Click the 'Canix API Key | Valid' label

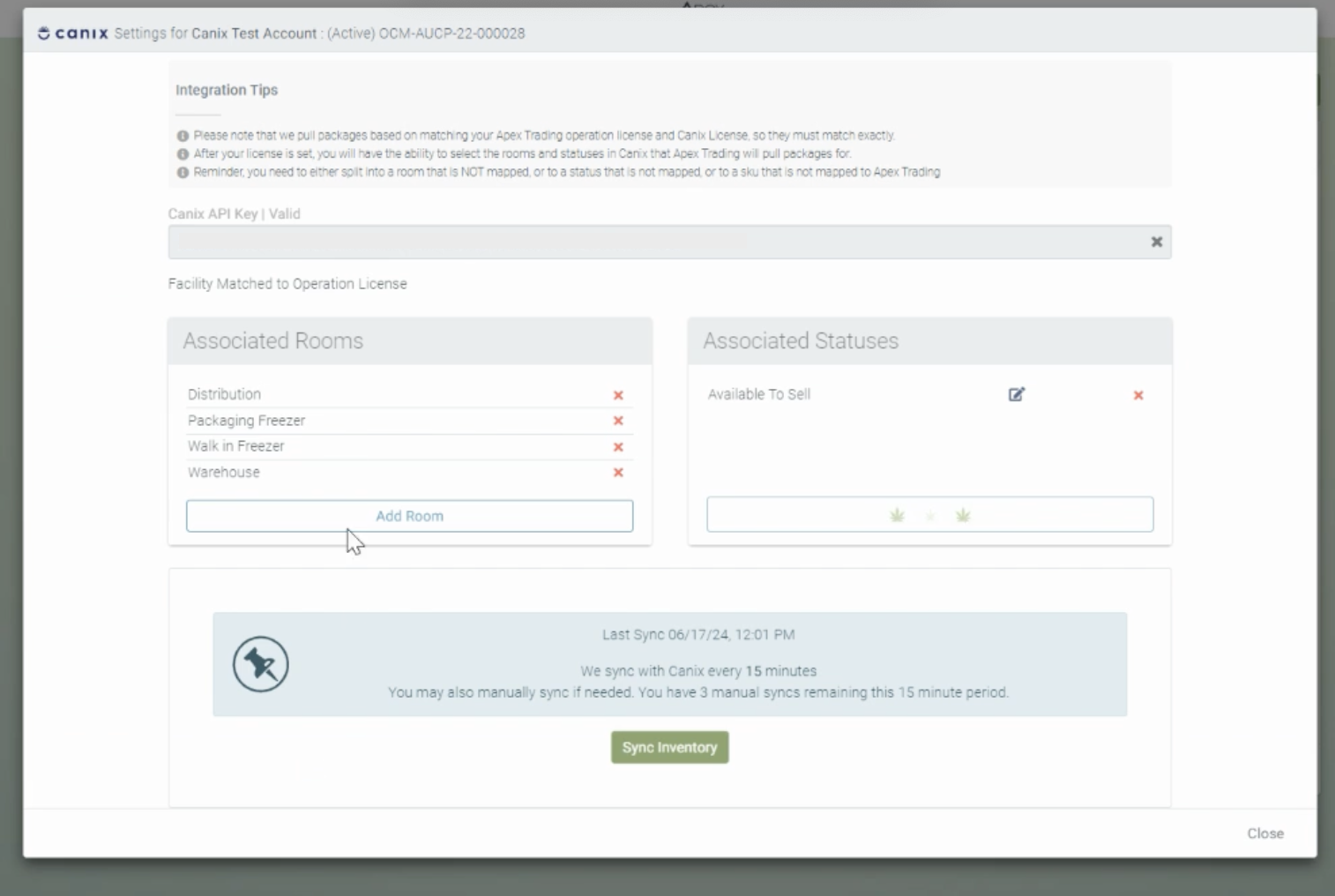coord(235,213)
